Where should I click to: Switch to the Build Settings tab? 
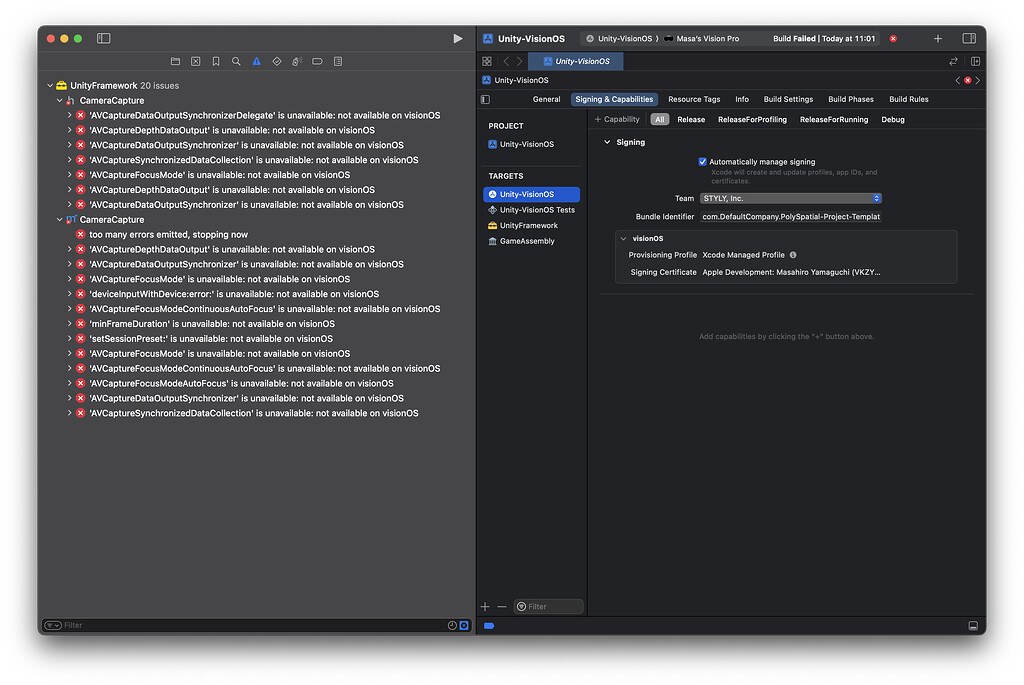point(788,99)
